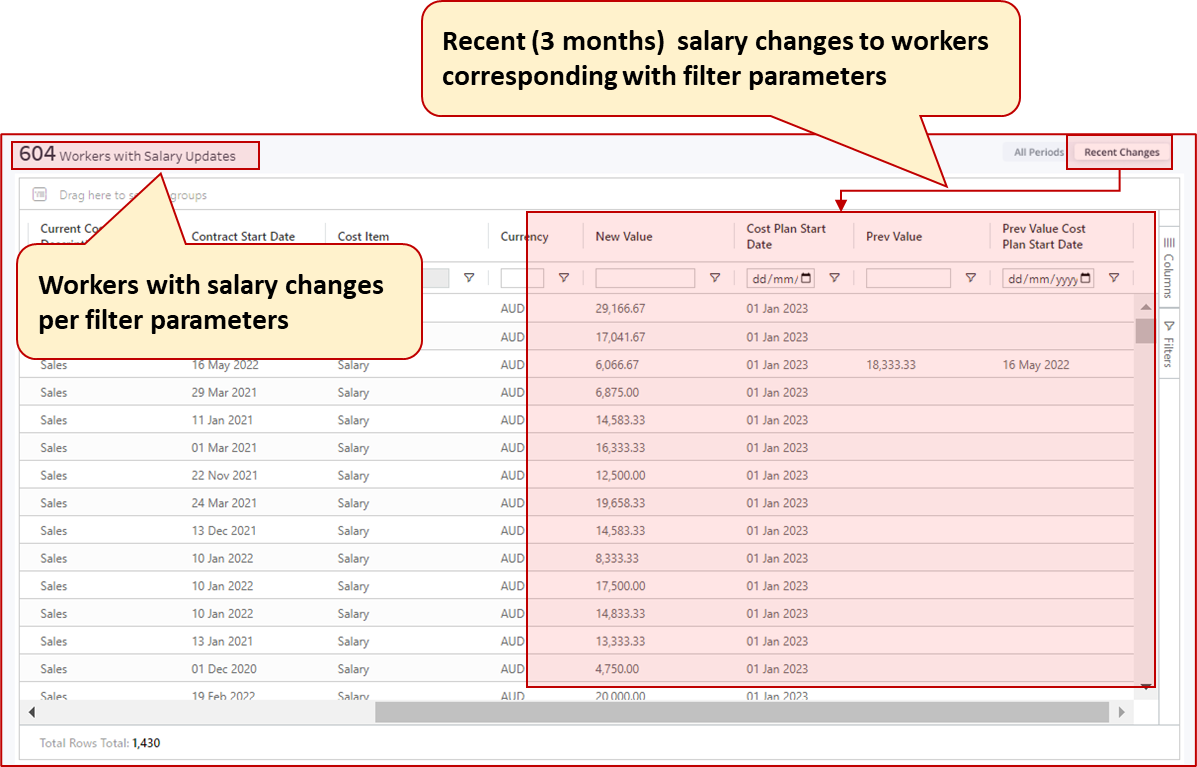Open the filter funnel for New Value column

click(713, 278)
